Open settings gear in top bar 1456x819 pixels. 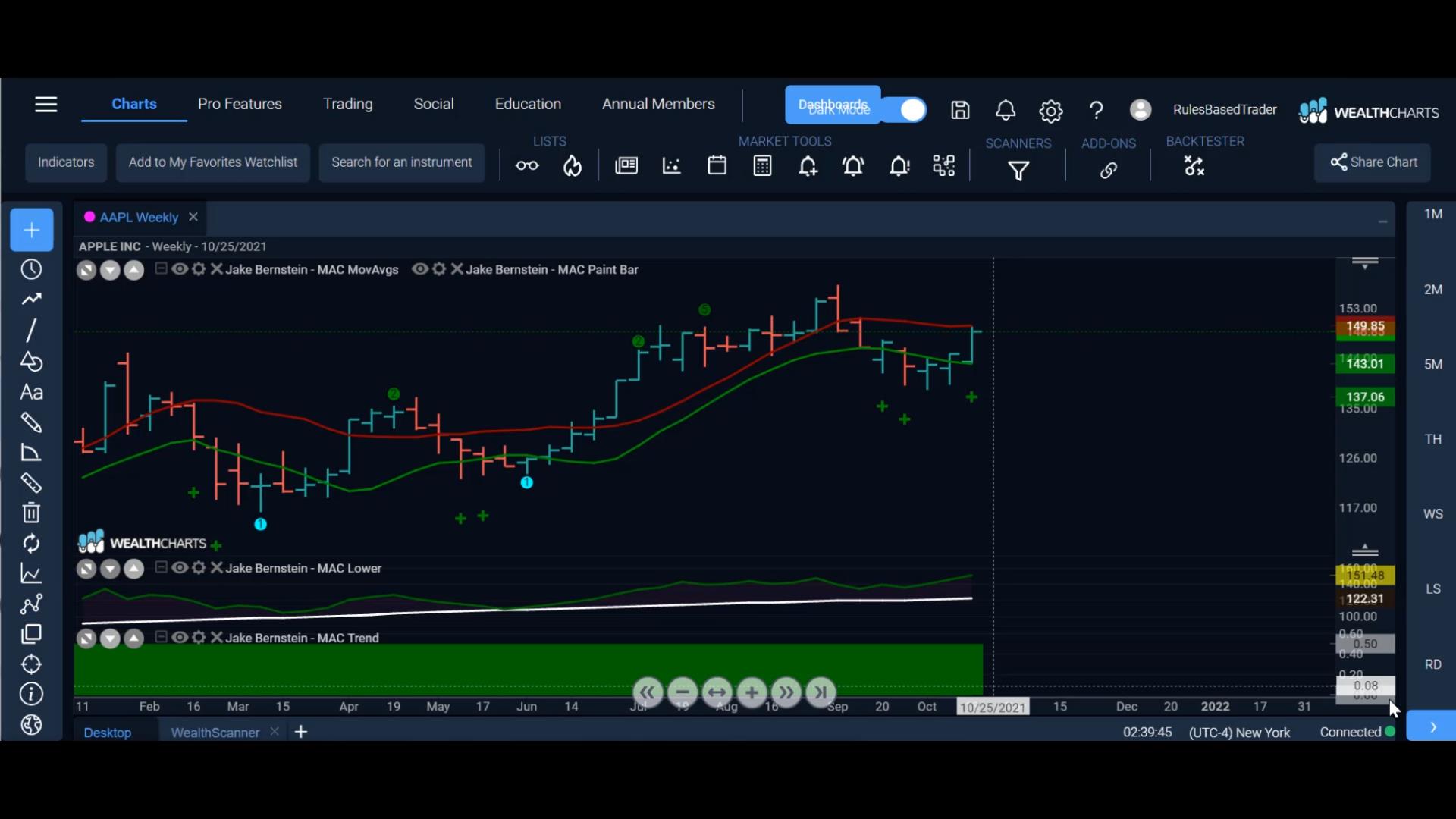pos(1051,111)
